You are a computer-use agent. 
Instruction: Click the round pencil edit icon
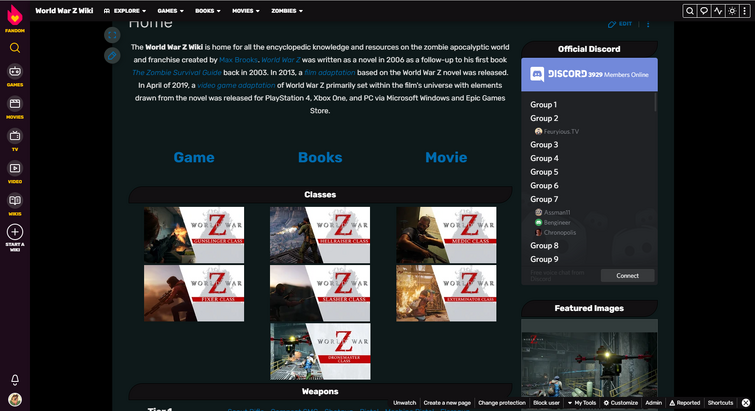coord(112,55)
